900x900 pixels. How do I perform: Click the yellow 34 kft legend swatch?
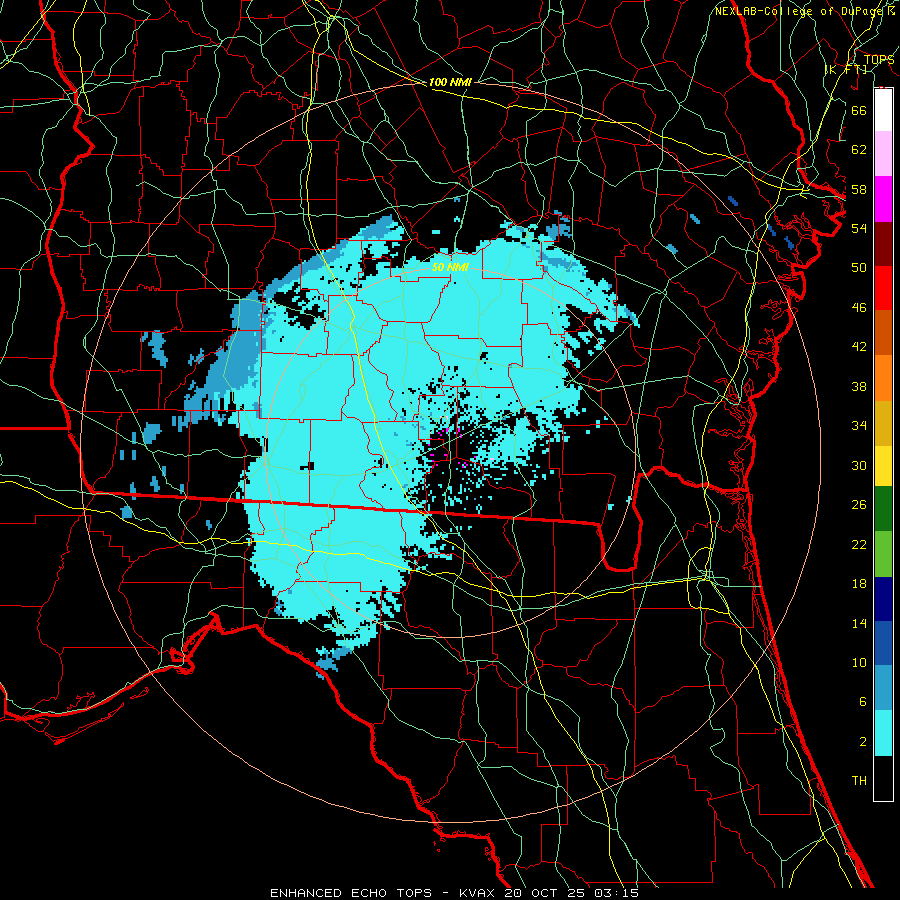[x=883, y=465]
